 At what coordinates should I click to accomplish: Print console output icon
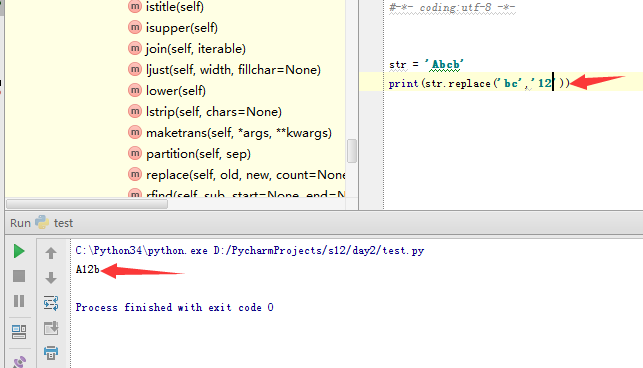coord(51,353)
